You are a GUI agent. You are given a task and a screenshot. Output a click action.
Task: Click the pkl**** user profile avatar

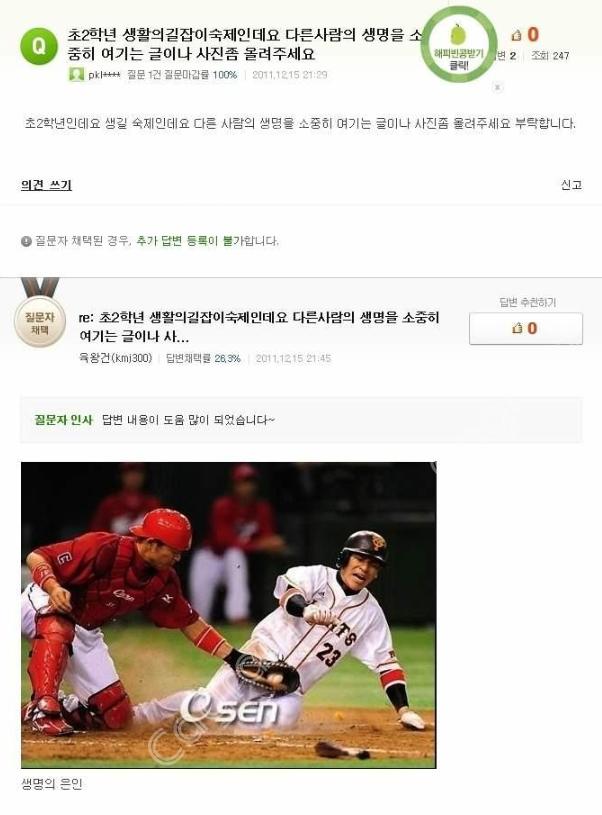[x=76, y=74]
